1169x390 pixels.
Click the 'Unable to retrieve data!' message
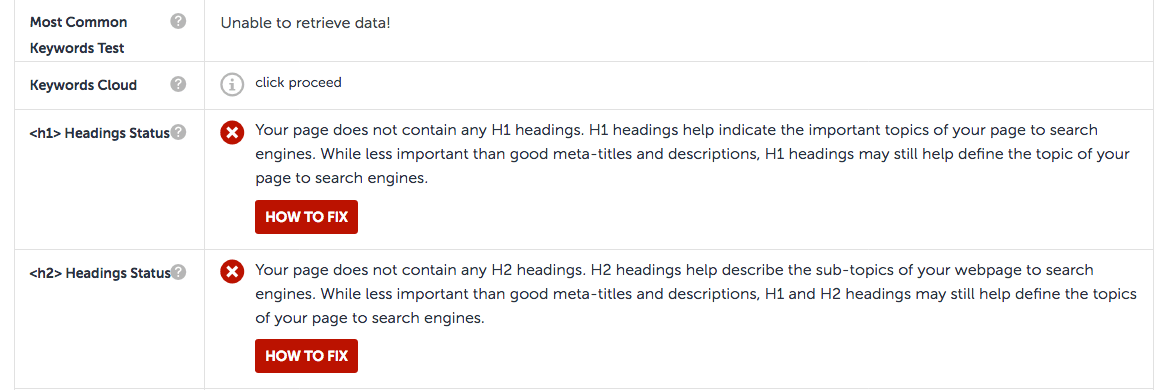(305, 23)
